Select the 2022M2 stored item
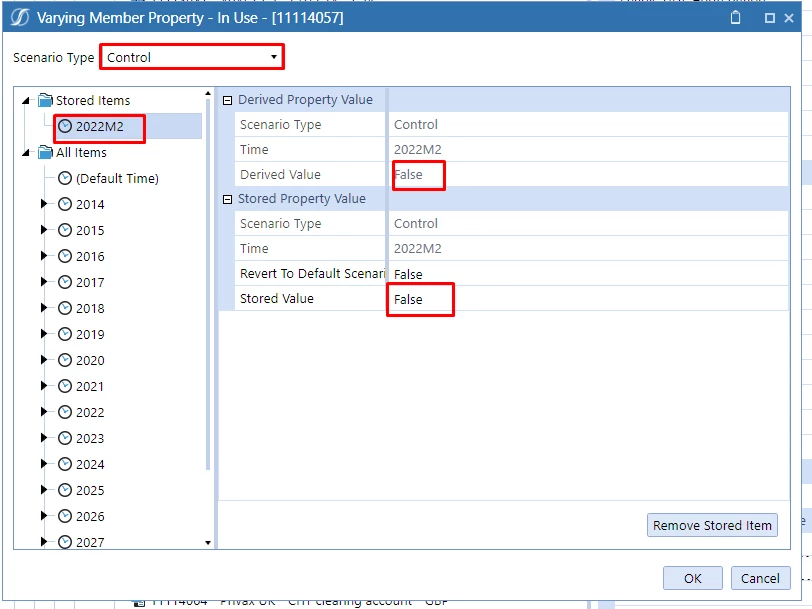Viewport: 812px width, 609px height. pos(99,126)
